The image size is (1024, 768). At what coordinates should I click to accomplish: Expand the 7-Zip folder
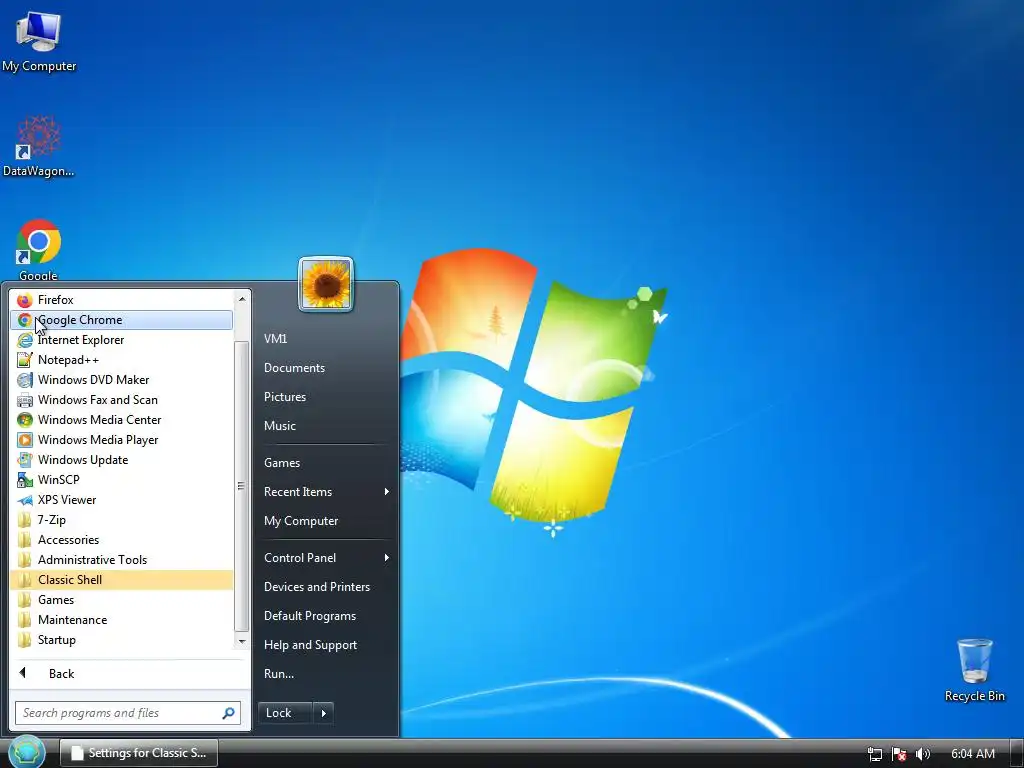[x=121, y=520]
